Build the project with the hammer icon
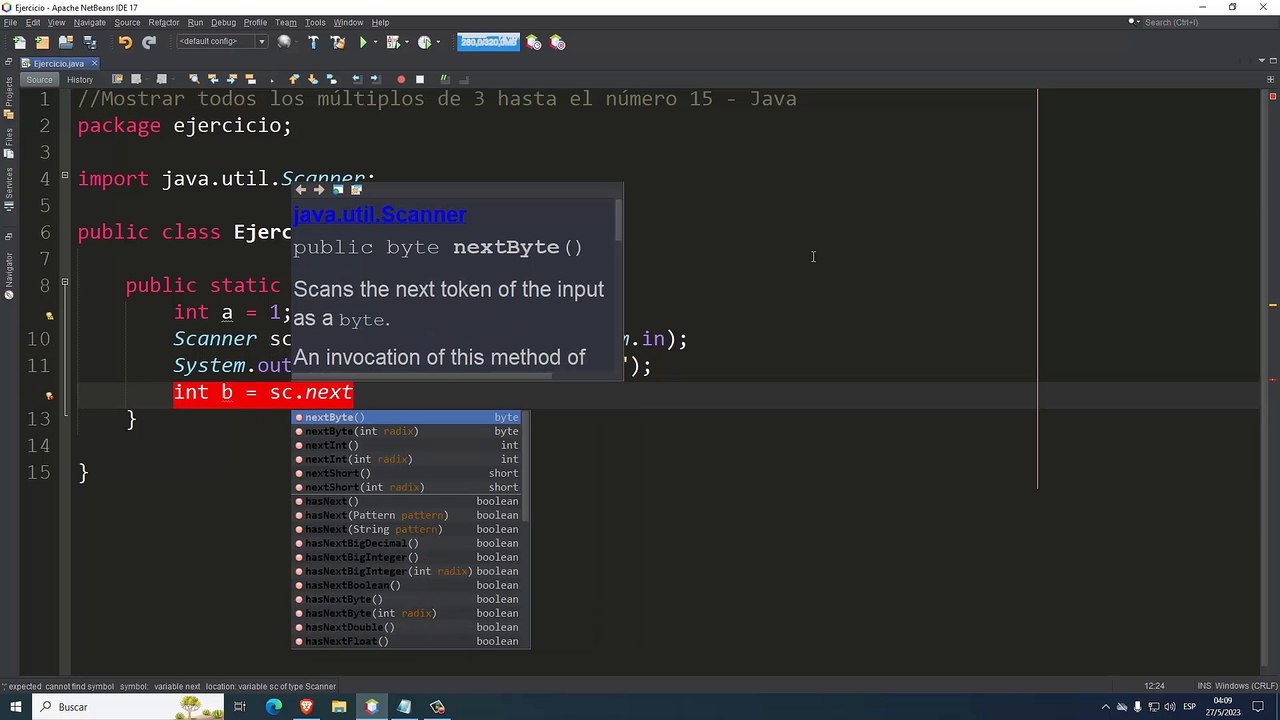1280x720 pixels. click(x=313, y=42)
